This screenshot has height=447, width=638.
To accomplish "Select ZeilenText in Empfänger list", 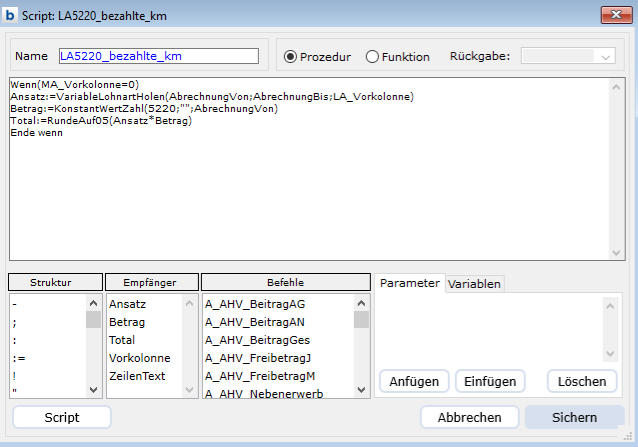I will click(137, 376).
